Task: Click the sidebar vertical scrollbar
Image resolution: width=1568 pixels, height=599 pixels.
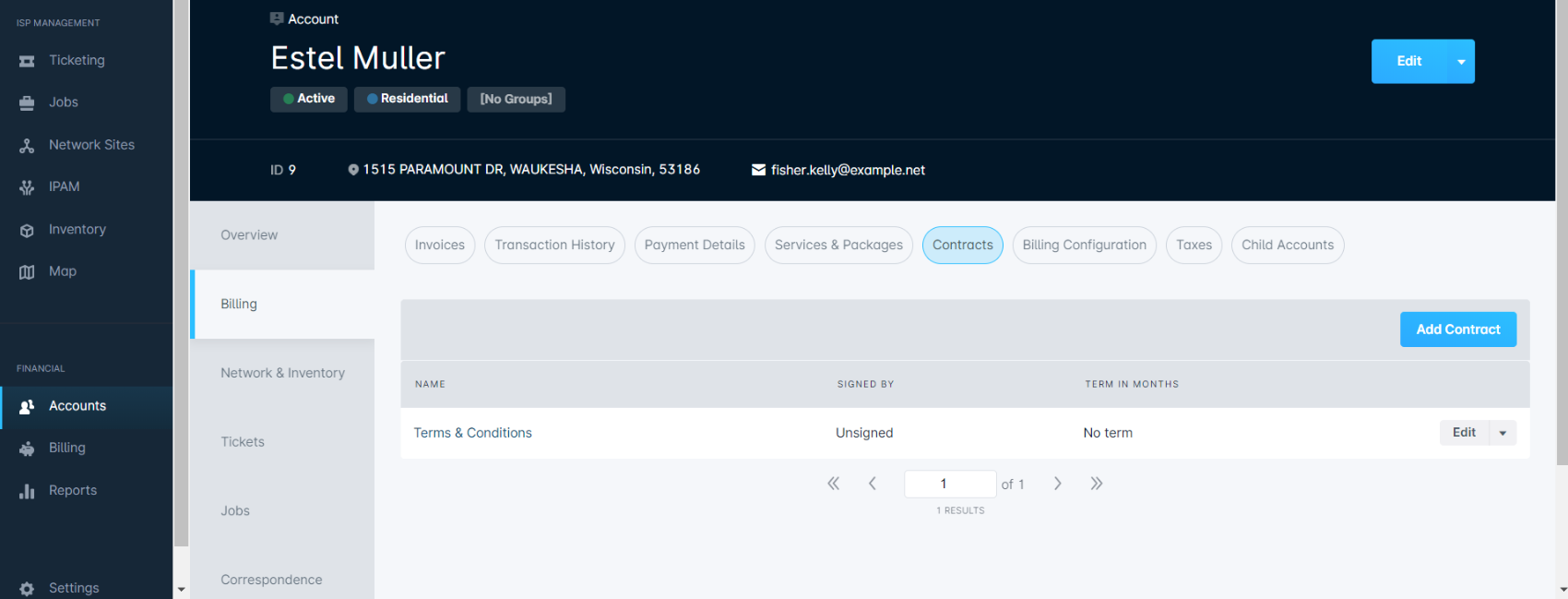Action: pos(181,273)
